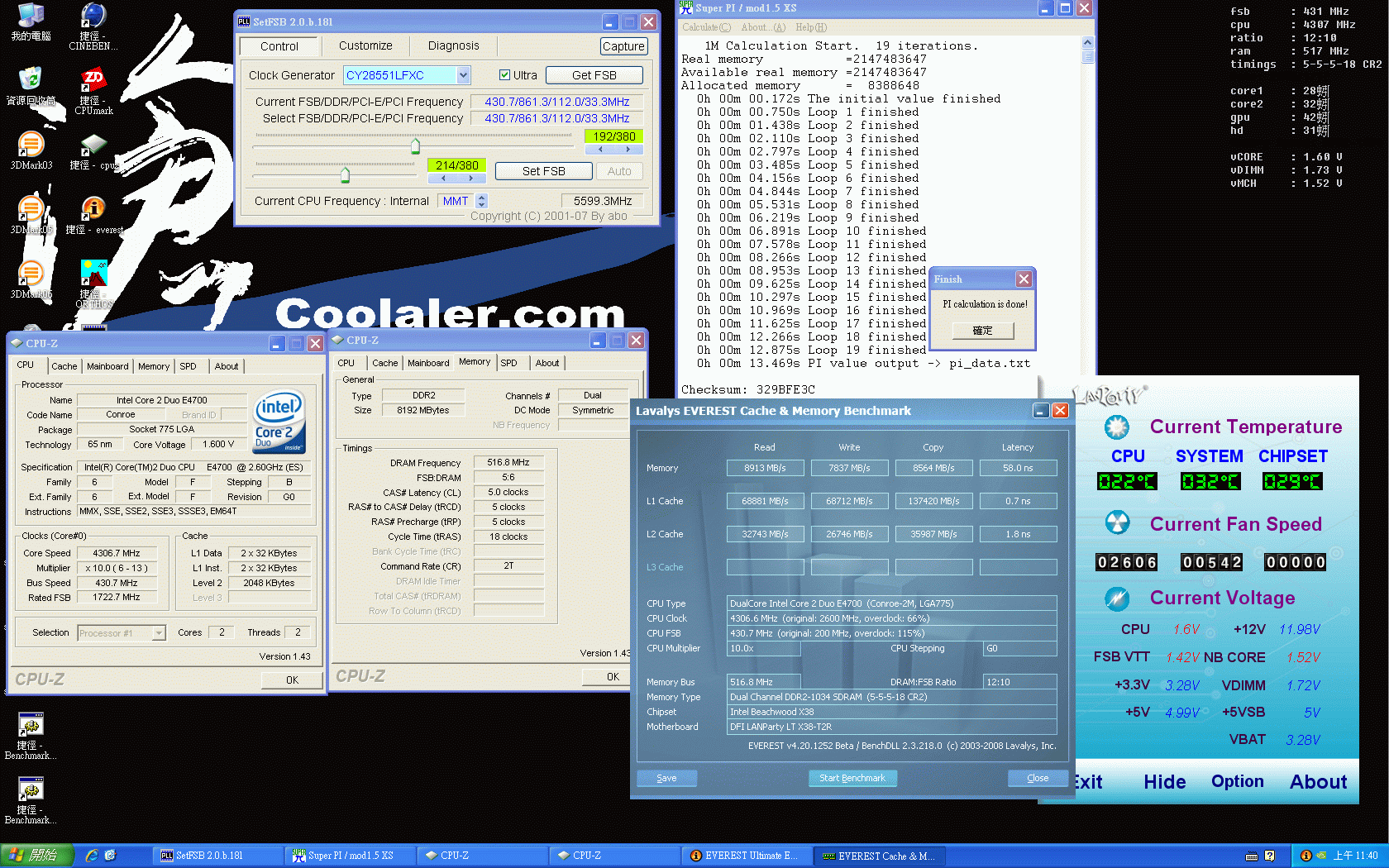Click the Select FSB frequency value field
This screenshot has height=868, width=1389.
[x=557, y=118]
